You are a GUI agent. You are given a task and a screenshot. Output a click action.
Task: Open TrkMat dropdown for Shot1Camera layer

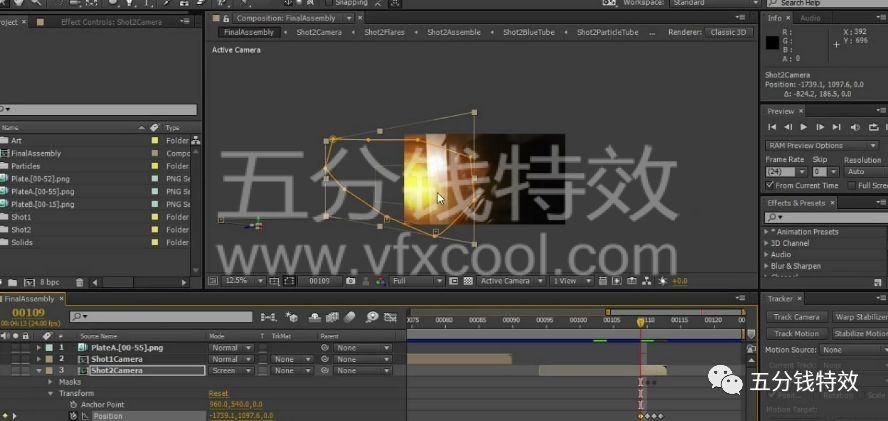[x=292, y=359]
